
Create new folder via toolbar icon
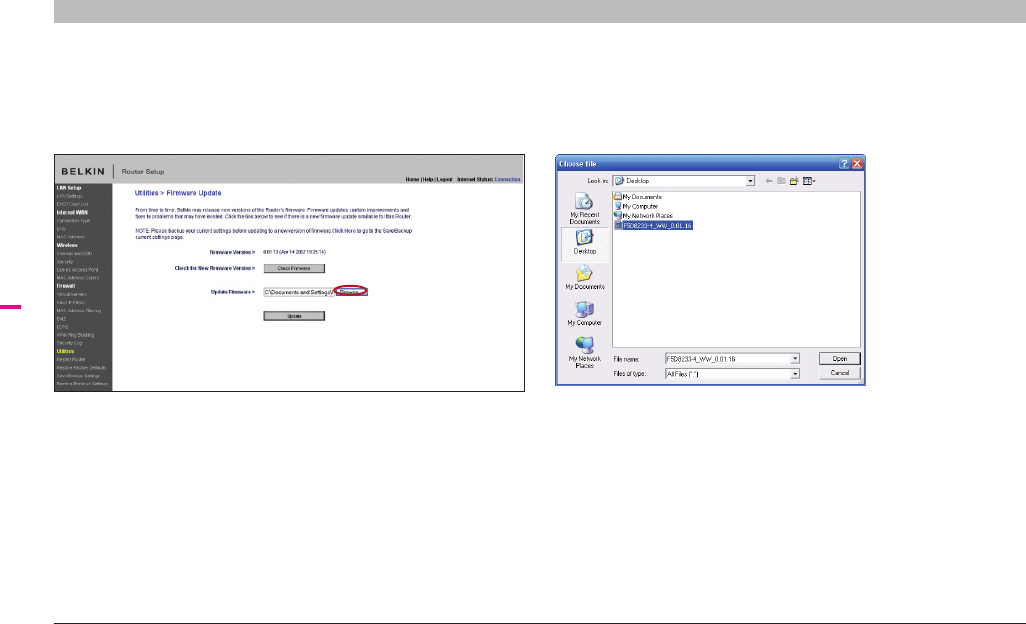tap(794, 181)
